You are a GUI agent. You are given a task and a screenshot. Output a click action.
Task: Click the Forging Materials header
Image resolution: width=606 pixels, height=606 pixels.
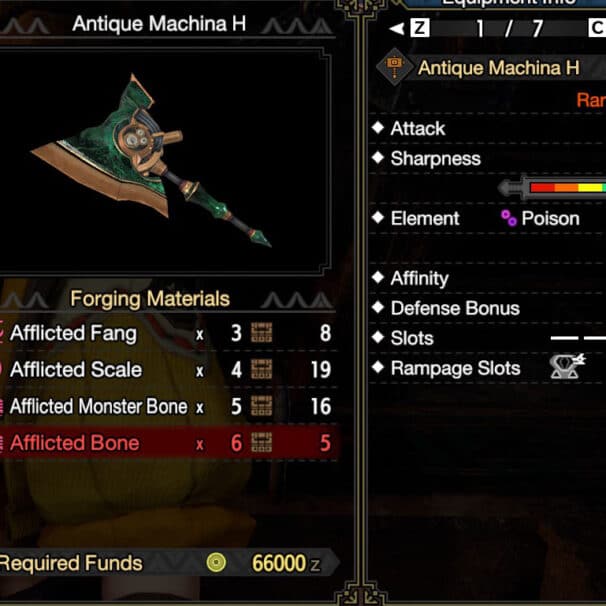[150, 299]
